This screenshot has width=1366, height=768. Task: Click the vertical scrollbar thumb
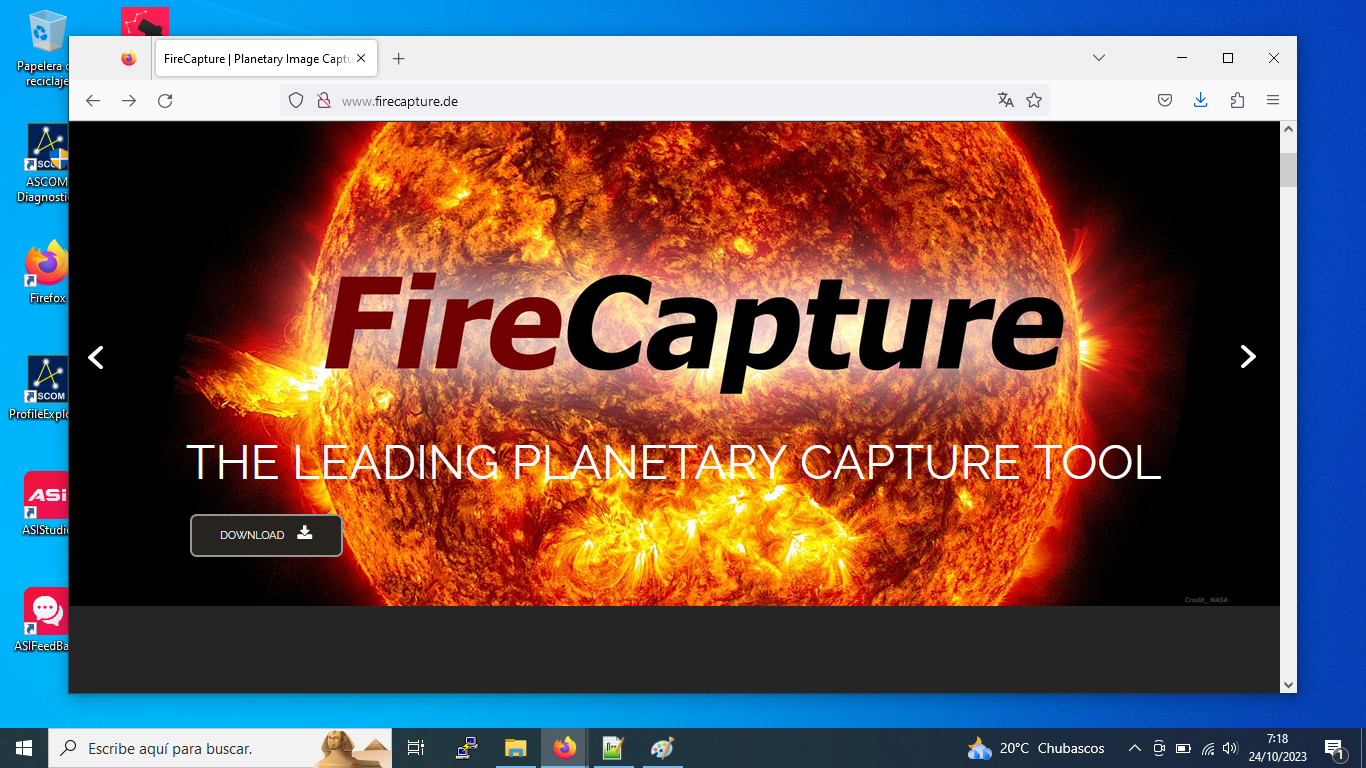(1288, 170)
